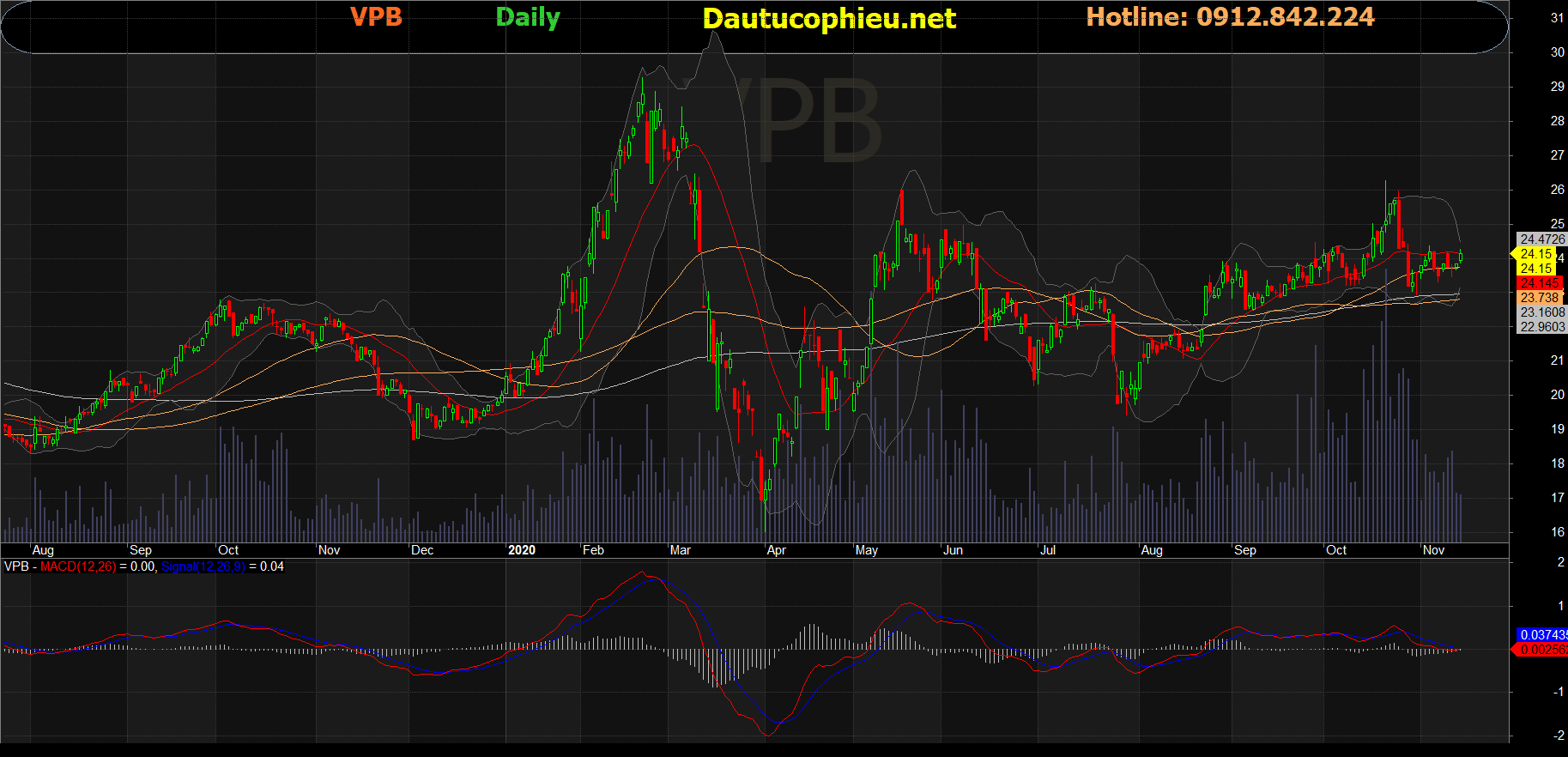Click the Jun date axis label
The image size is (1568, 757).
click(x=953, y=550)
